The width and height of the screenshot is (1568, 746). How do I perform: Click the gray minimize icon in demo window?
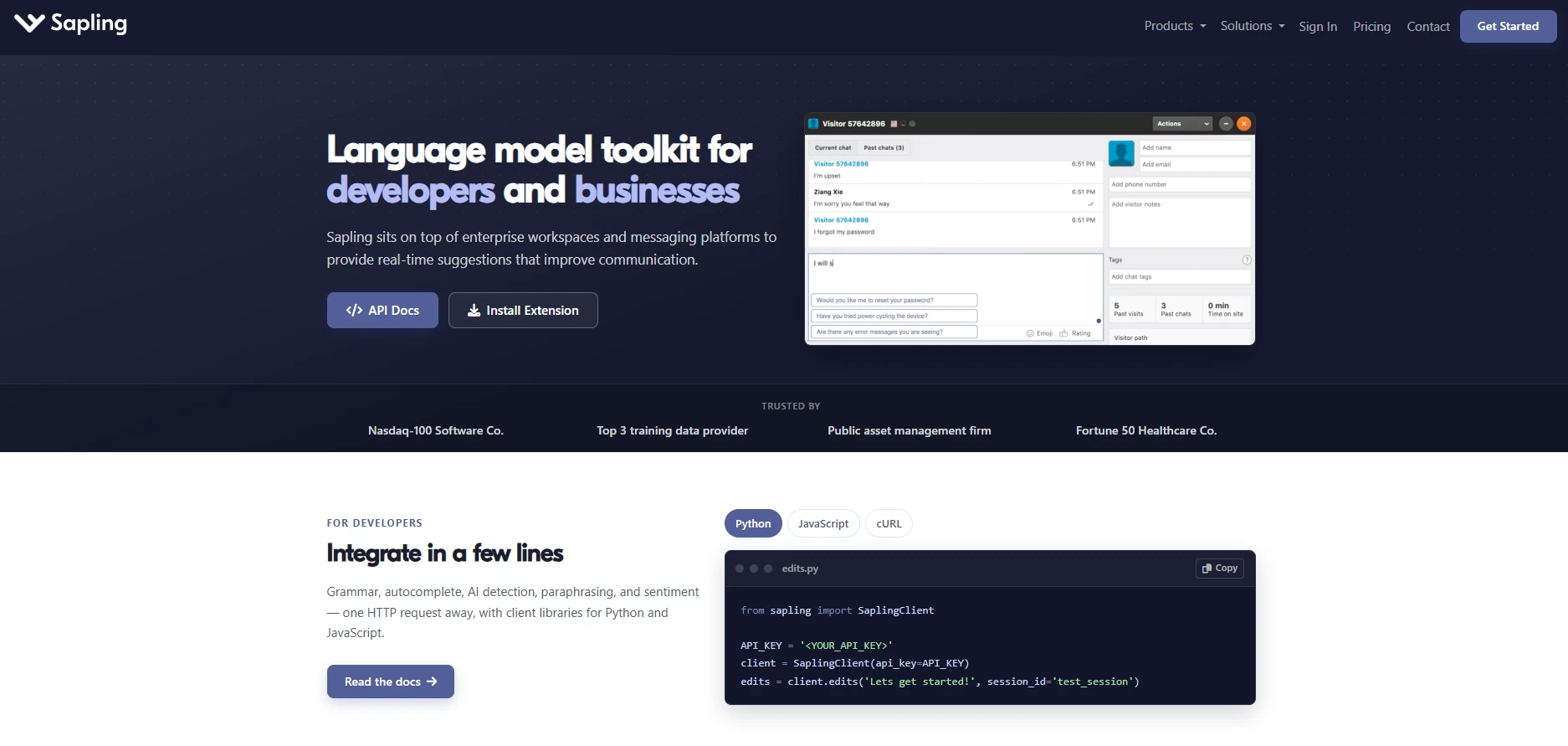tap(1226, 124)
